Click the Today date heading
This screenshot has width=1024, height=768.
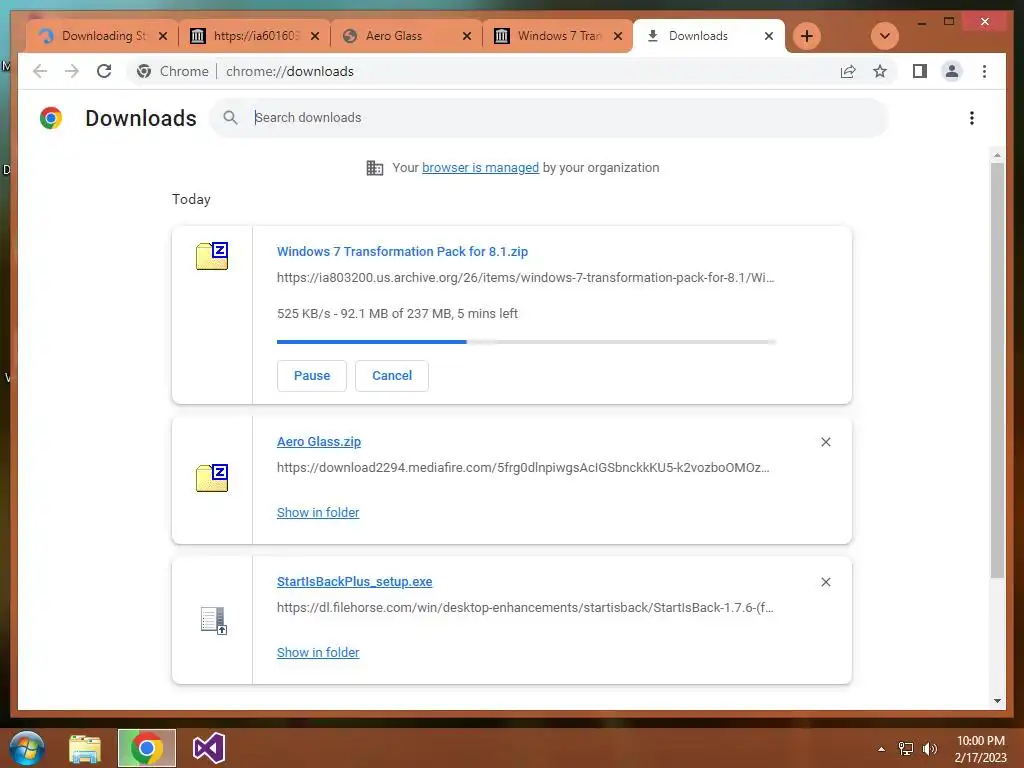point(191,199)
